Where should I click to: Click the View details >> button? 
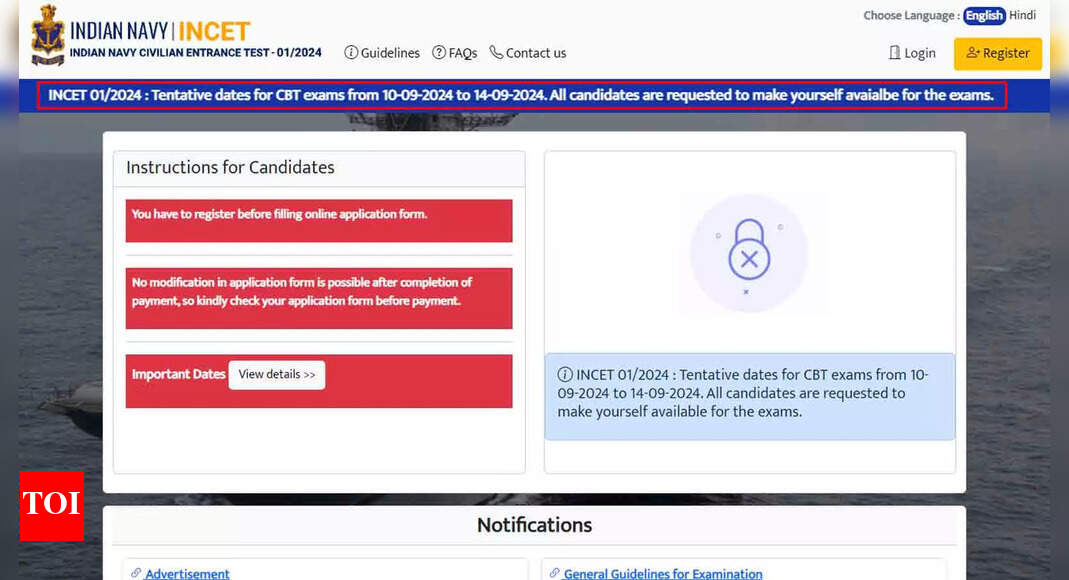pos(277,375)
